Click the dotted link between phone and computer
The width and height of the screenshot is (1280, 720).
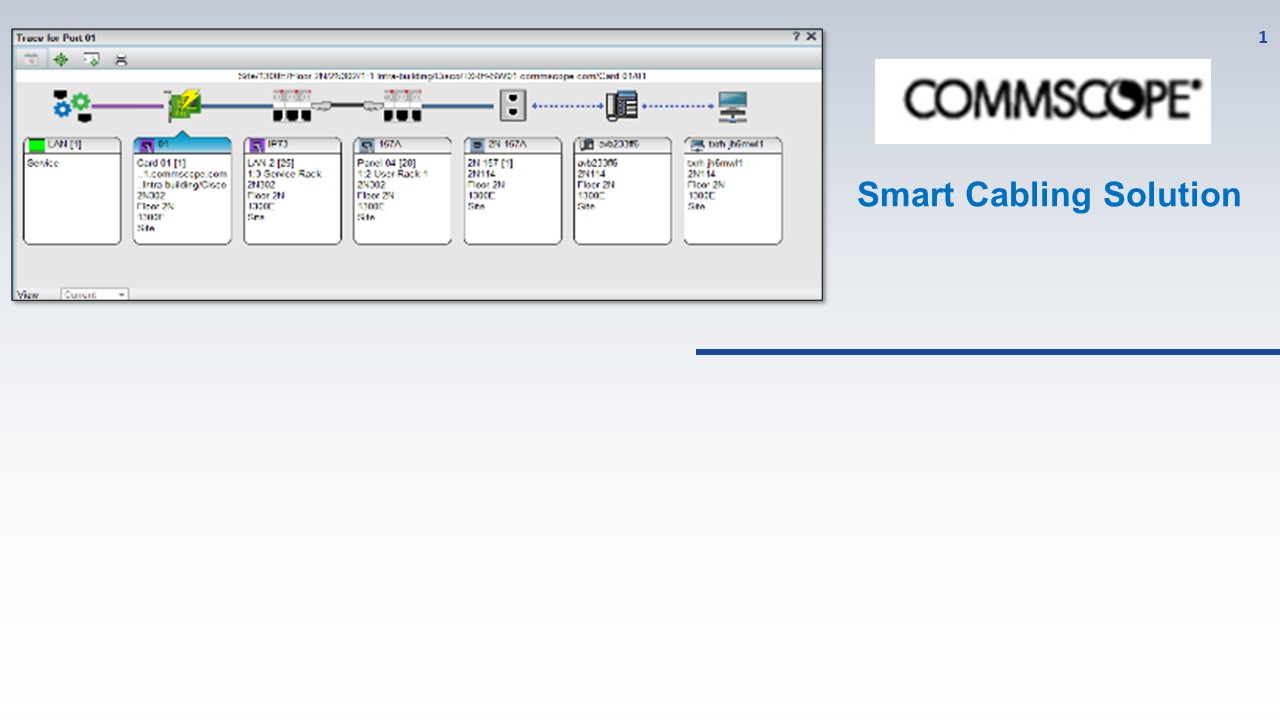pos(677,104)
